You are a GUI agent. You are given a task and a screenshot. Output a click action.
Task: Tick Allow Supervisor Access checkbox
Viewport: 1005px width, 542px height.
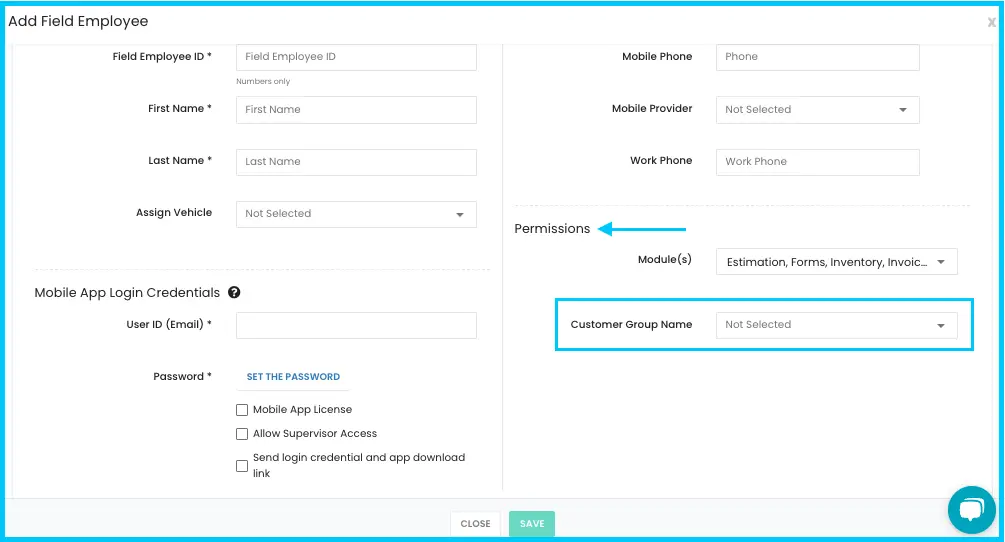tap(242, 434)
